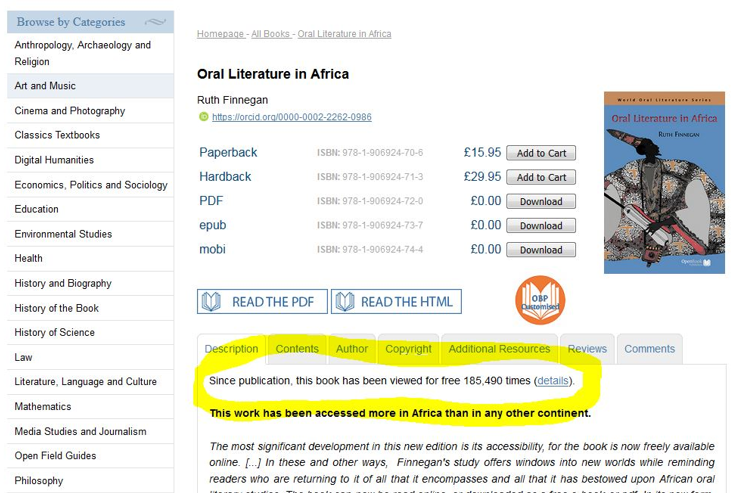
Task: Click the Ruth Finnegan author name
Action: (233, 100)
